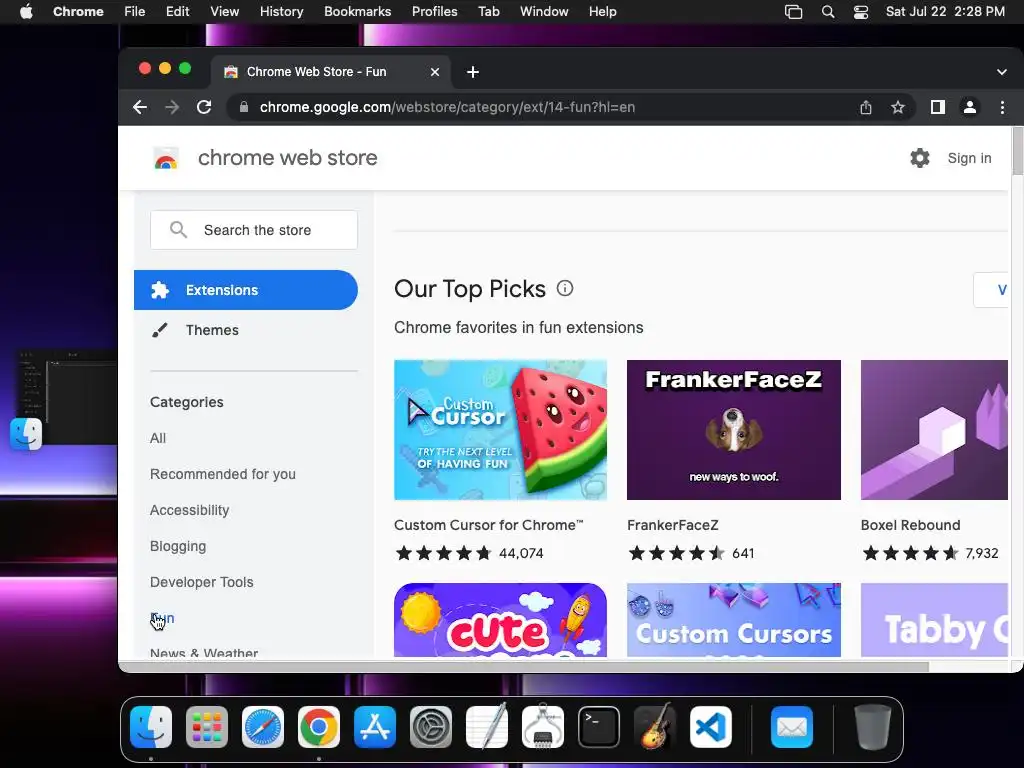Open the Chrome profile avatar icon
This screenshot has width=1024, height=768.
tap(970, 107)
